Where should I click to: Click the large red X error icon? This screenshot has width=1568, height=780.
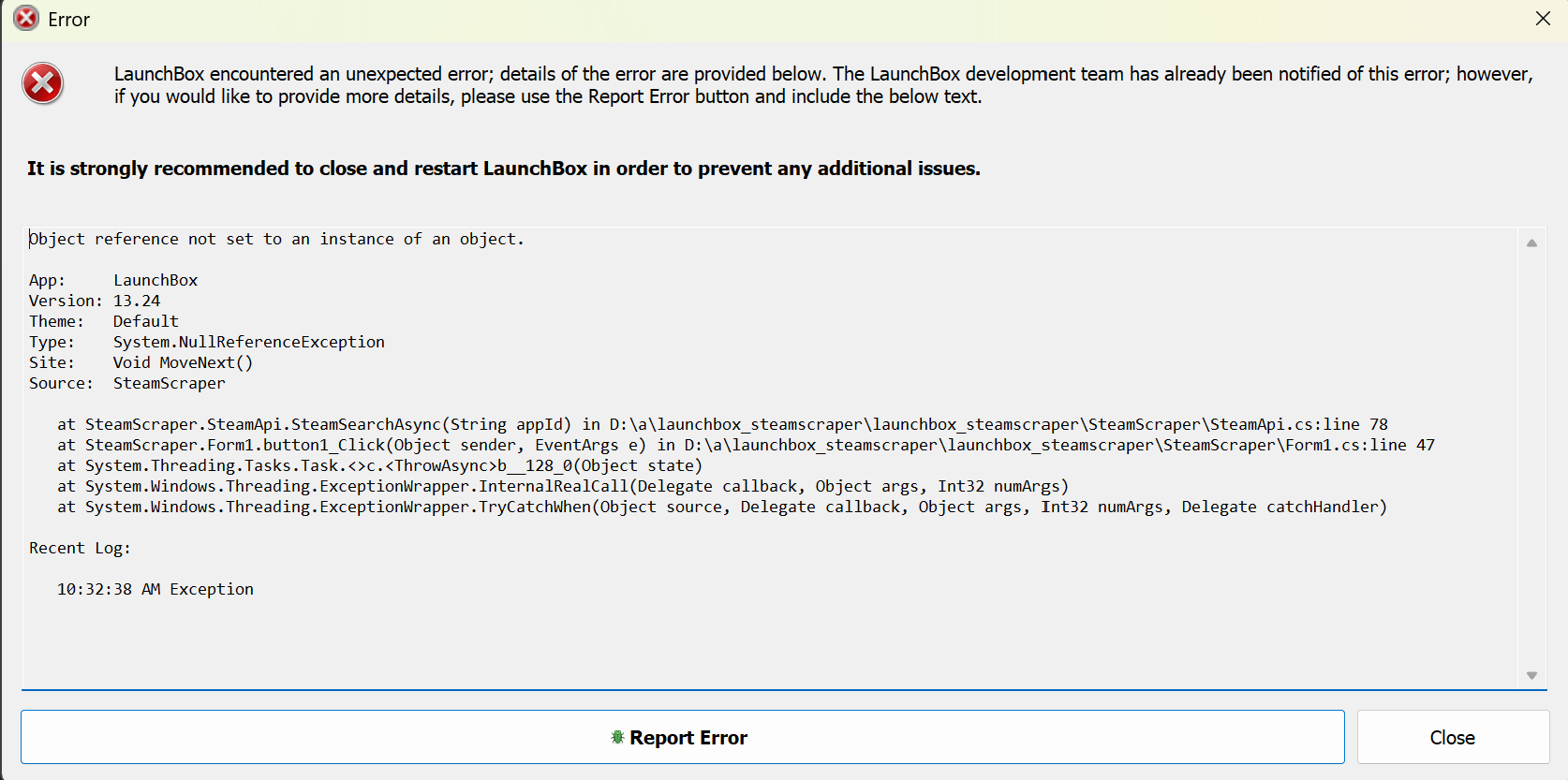(x=43, y=84)
